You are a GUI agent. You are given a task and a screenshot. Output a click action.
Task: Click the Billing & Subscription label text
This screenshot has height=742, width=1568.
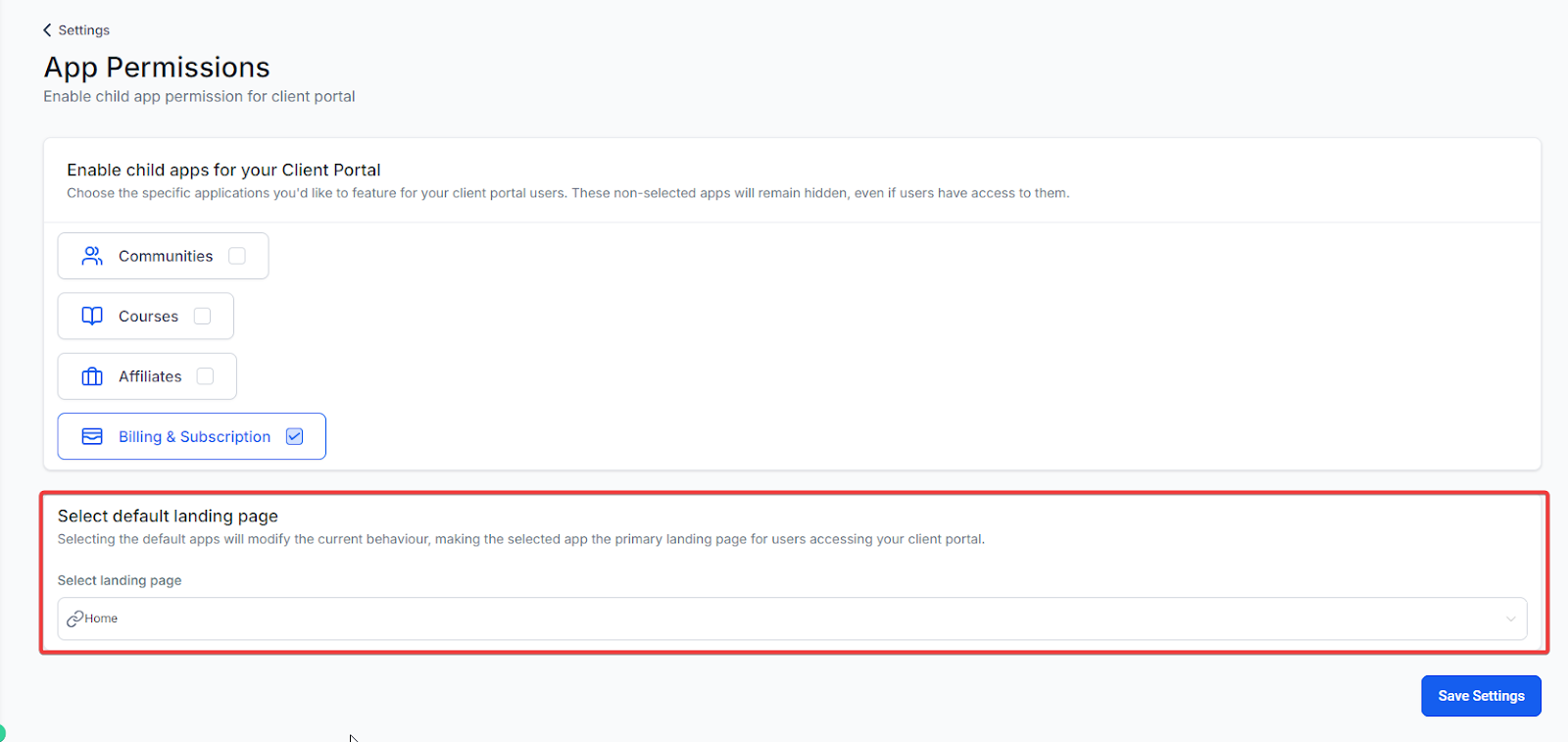click(x=195, y=436)
